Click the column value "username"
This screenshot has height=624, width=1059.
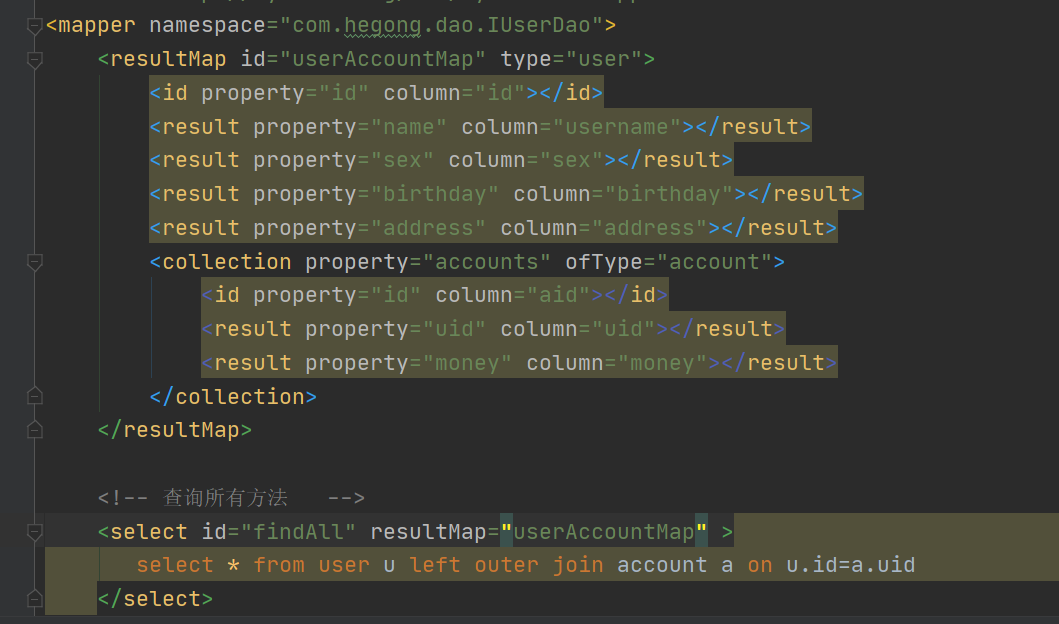point(617,127)
